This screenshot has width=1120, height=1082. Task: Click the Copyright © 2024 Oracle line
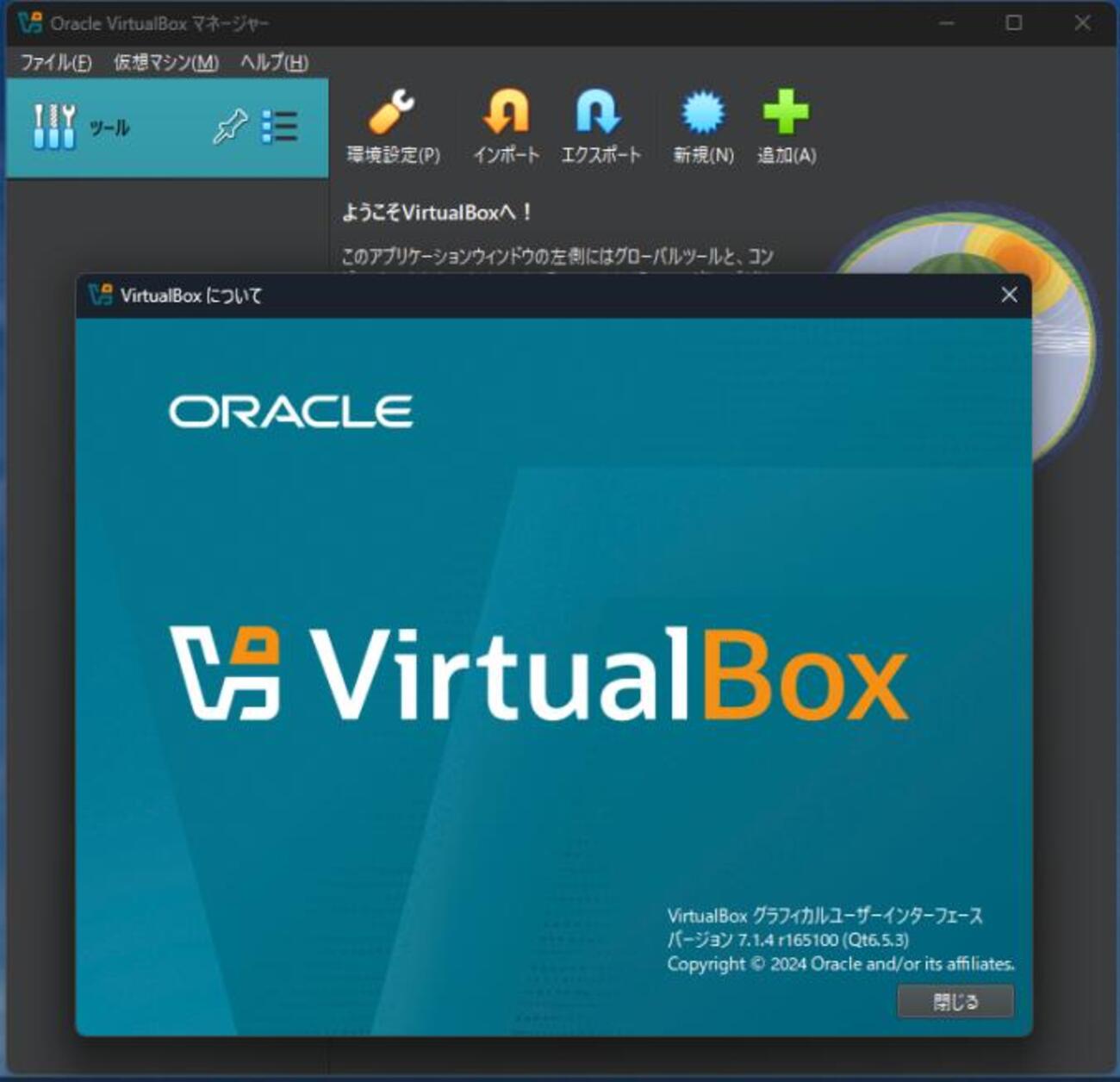(x=841, y=964)
